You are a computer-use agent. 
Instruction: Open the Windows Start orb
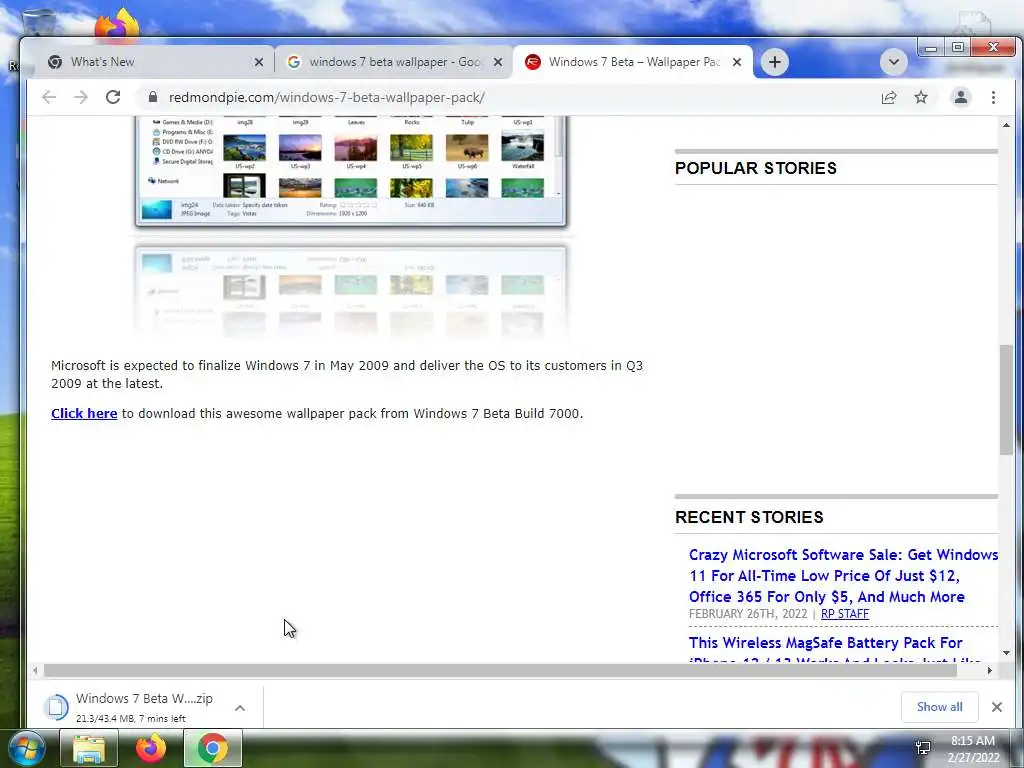click(27, 748)
